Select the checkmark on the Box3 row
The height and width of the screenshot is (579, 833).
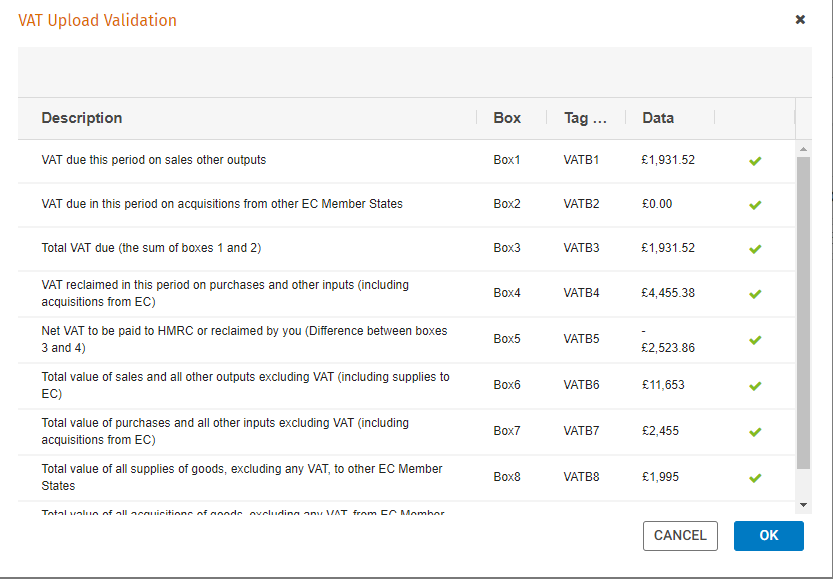(x=755, y=248)
